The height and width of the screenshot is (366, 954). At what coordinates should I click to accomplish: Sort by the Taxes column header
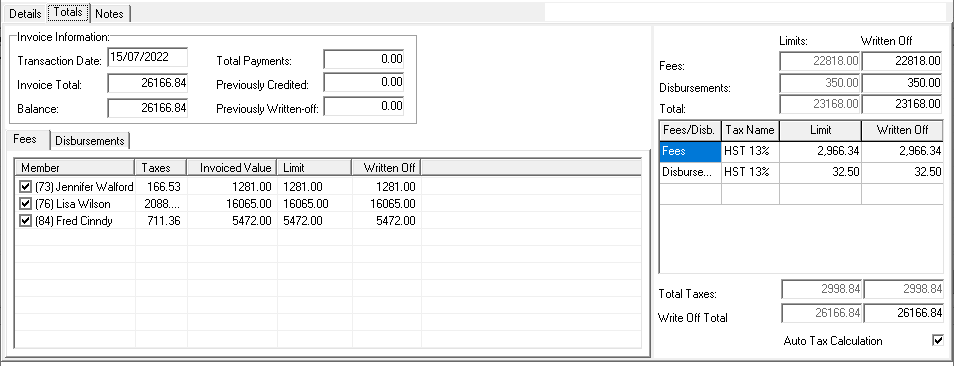(x=161, y=168)
